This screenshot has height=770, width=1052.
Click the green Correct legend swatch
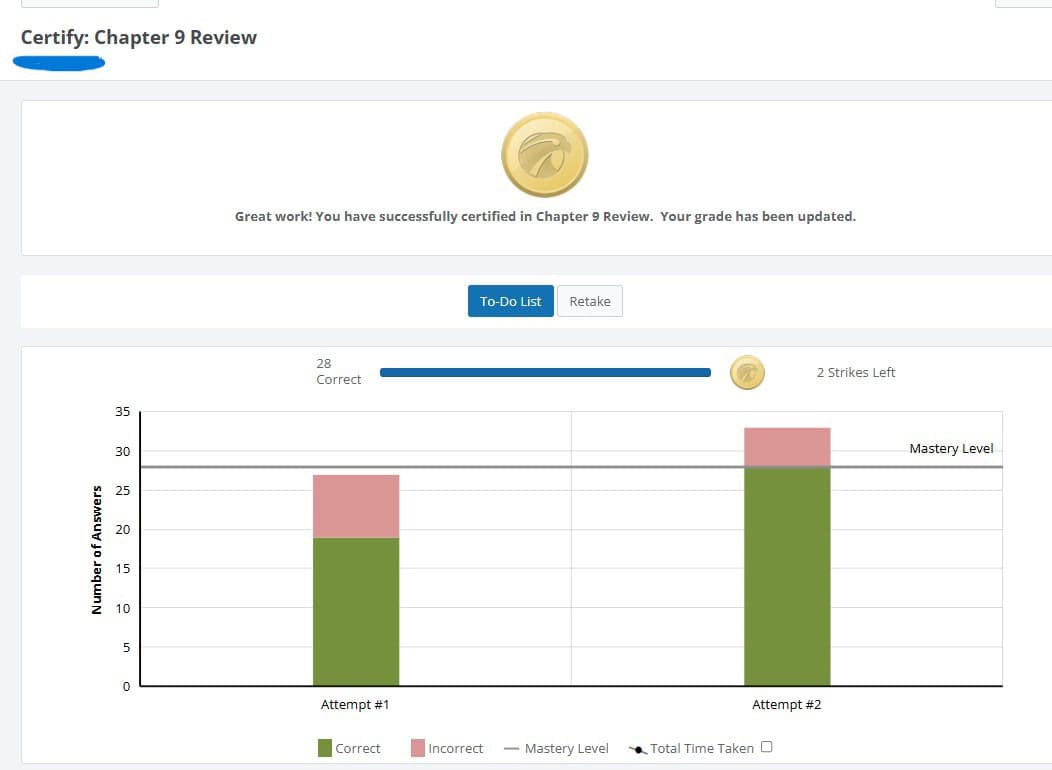point(325,748)
